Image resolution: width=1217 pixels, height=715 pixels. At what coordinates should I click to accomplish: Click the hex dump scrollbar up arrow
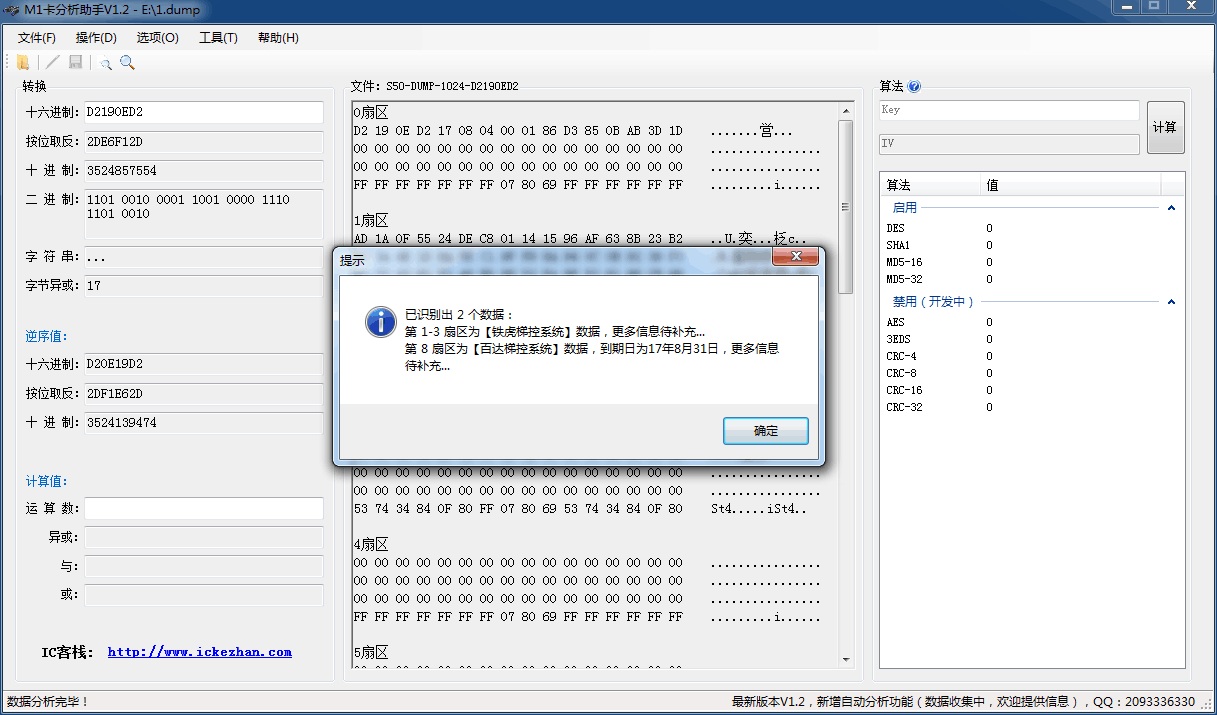pos(845,111)
